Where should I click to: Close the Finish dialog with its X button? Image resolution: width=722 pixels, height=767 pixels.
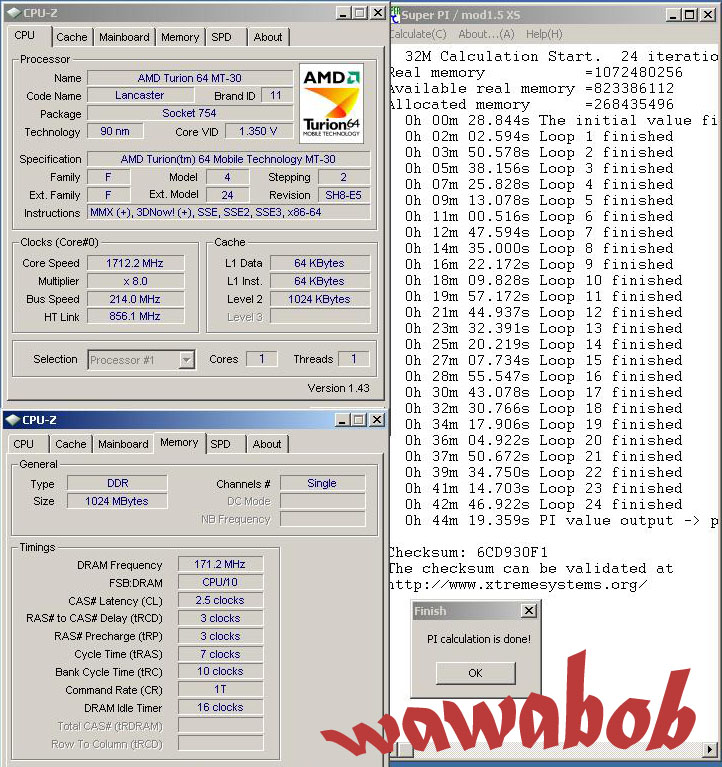pos(529,610)
